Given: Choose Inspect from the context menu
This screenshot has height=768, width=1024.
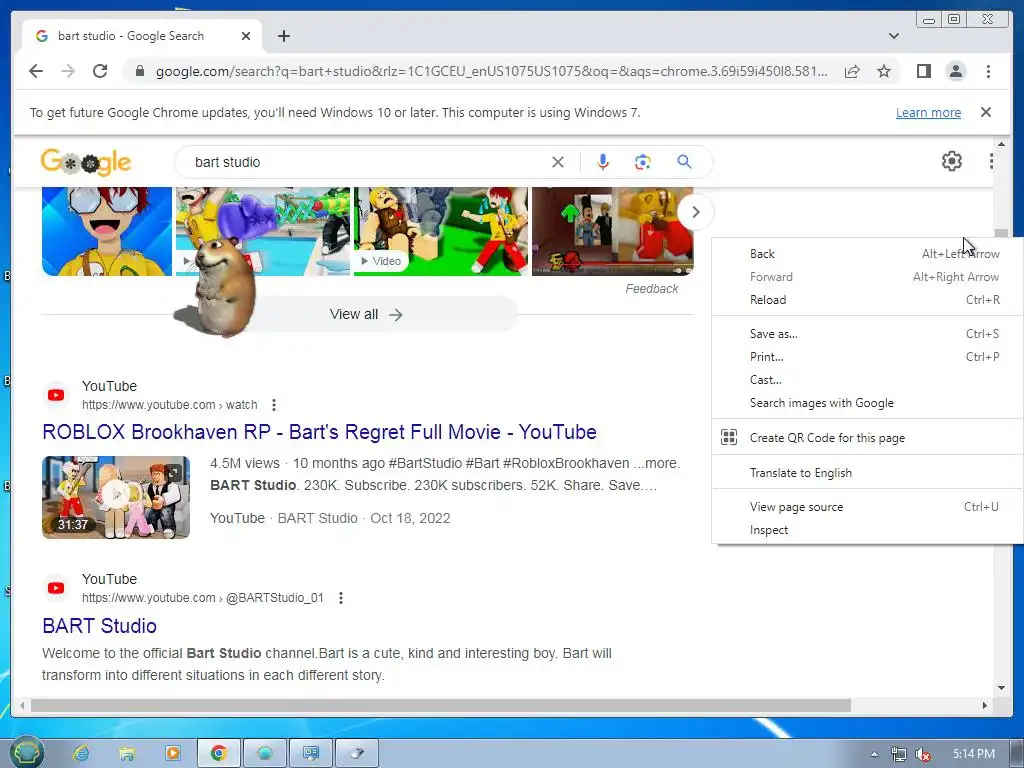Looking at the screenshot, I should [867, 530].
